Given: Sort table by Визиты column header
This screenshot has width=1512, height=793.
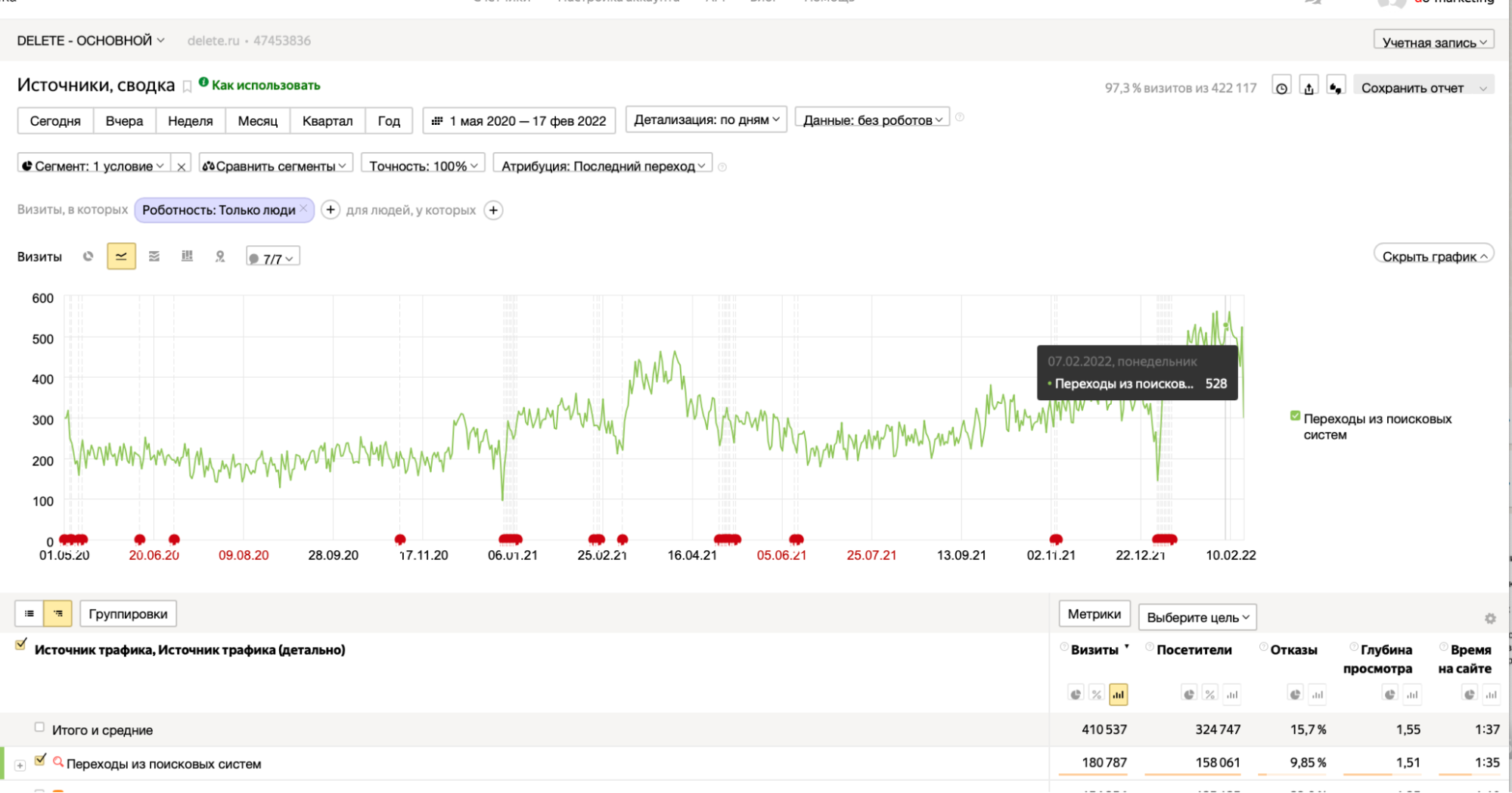Looking at the screenshot, I should [1094, 650].
